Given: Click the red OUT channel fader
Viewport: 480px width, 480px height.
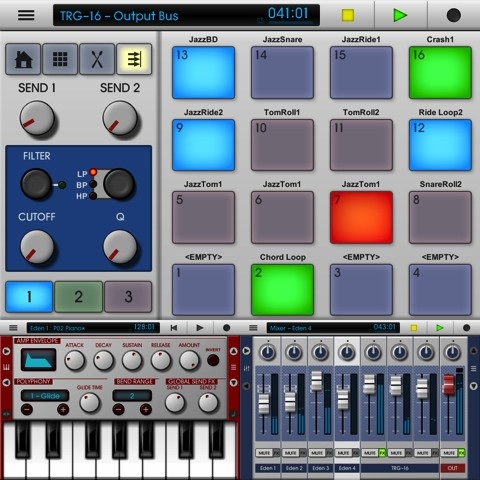Looking at the screenshot, I should pyautogui.click(x=449, y=384).
